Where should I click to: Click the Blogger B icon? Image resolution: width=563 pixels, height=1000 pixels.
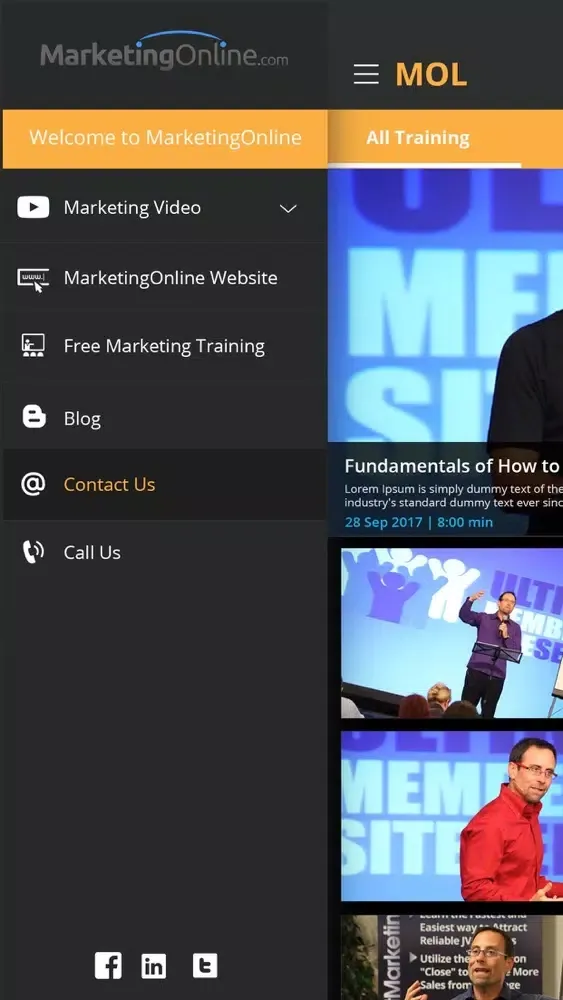click(x=34, y=416)
